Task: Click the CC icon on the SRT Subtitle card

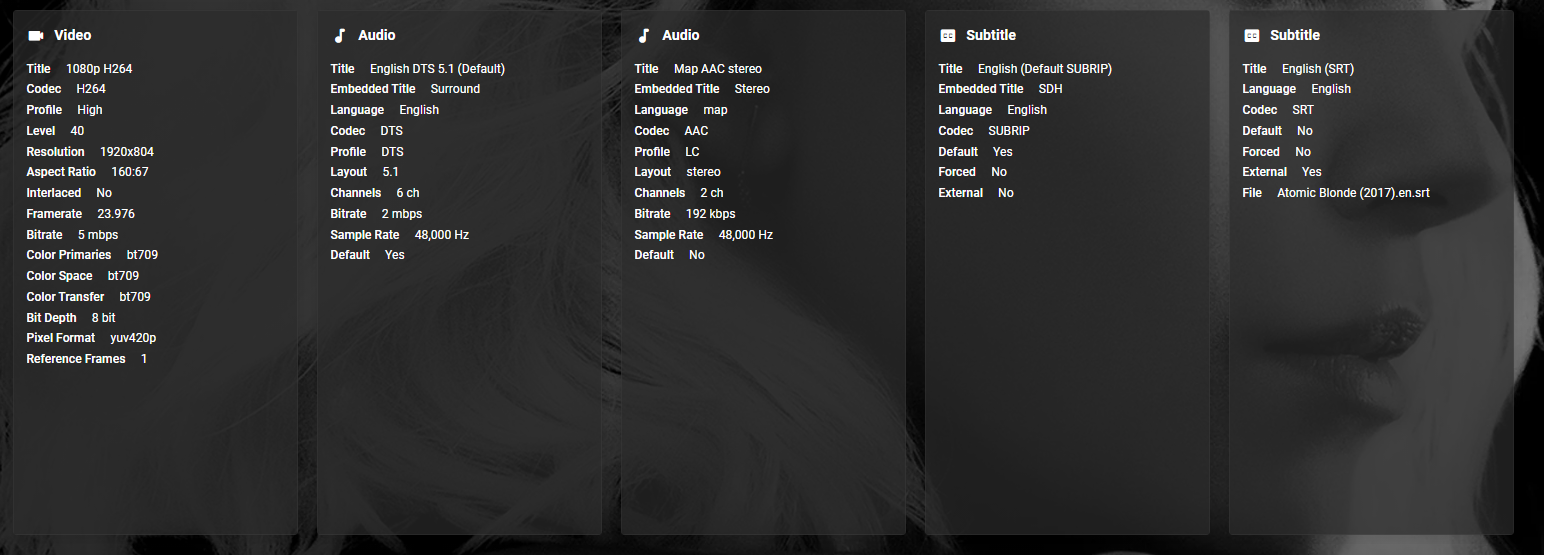Action: point(1252,35)
